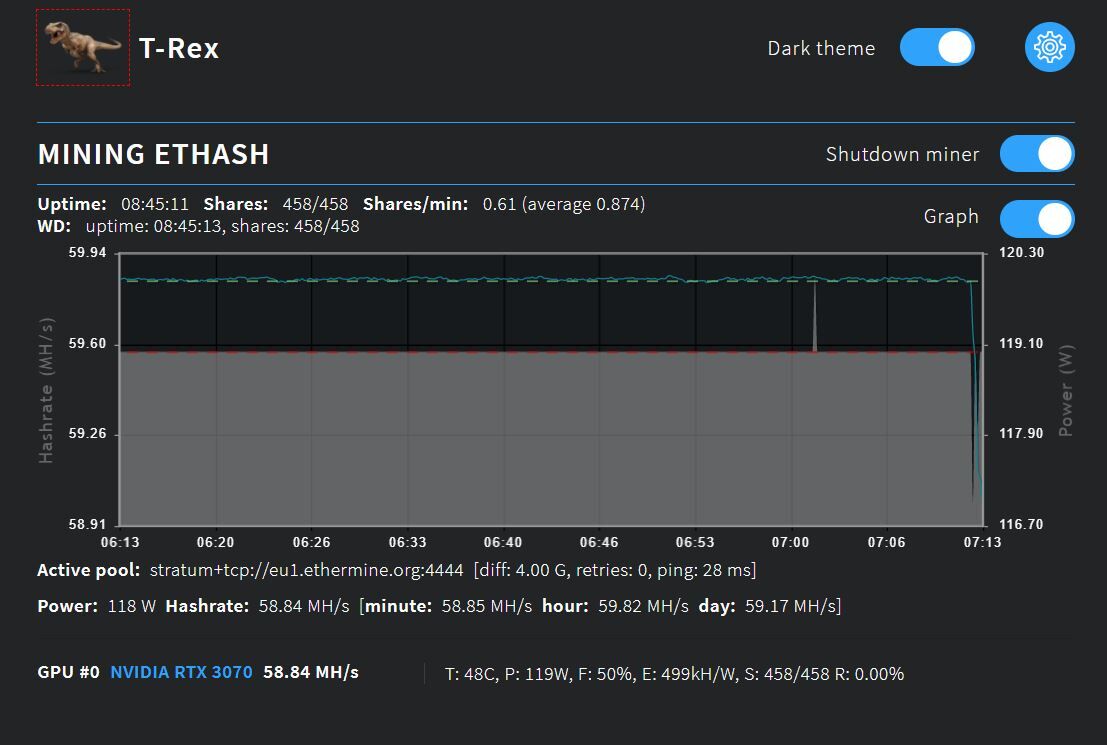Click the GPU #0 label
This screenshot has height=745, width=1107.
tap(68, 672)
